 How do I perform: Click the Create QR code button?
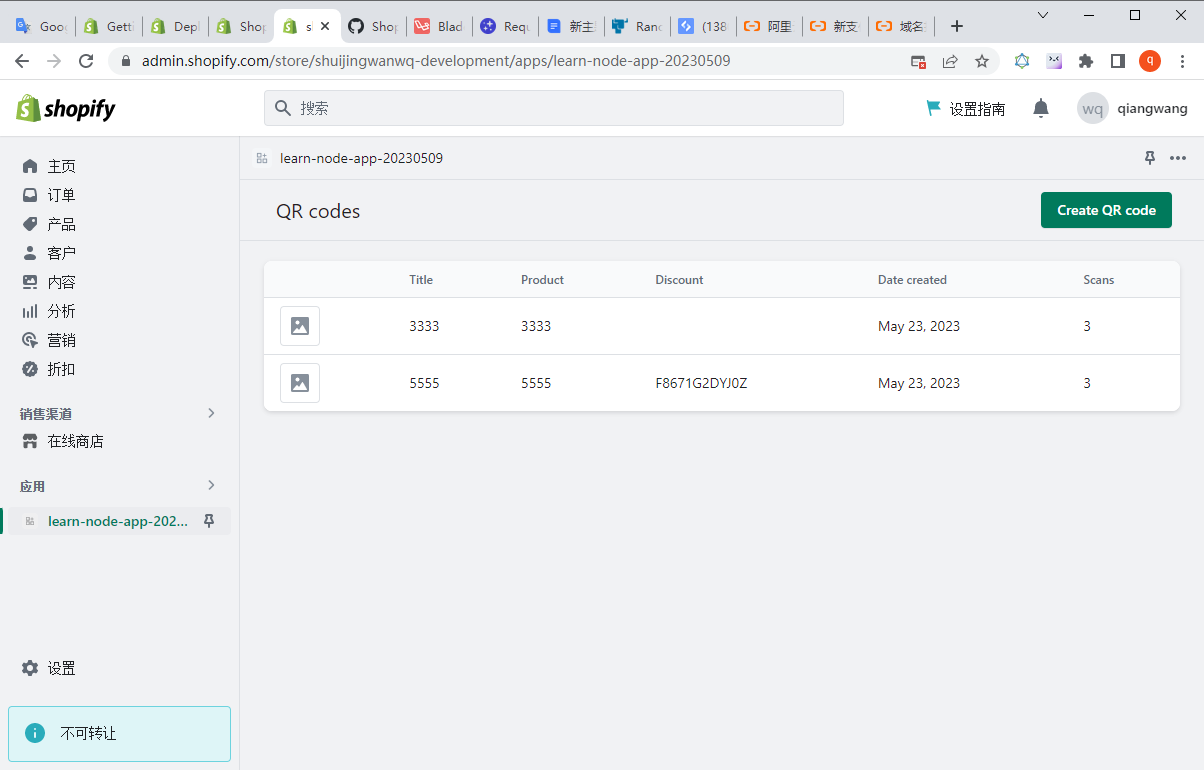click(x=1106, y=210)
